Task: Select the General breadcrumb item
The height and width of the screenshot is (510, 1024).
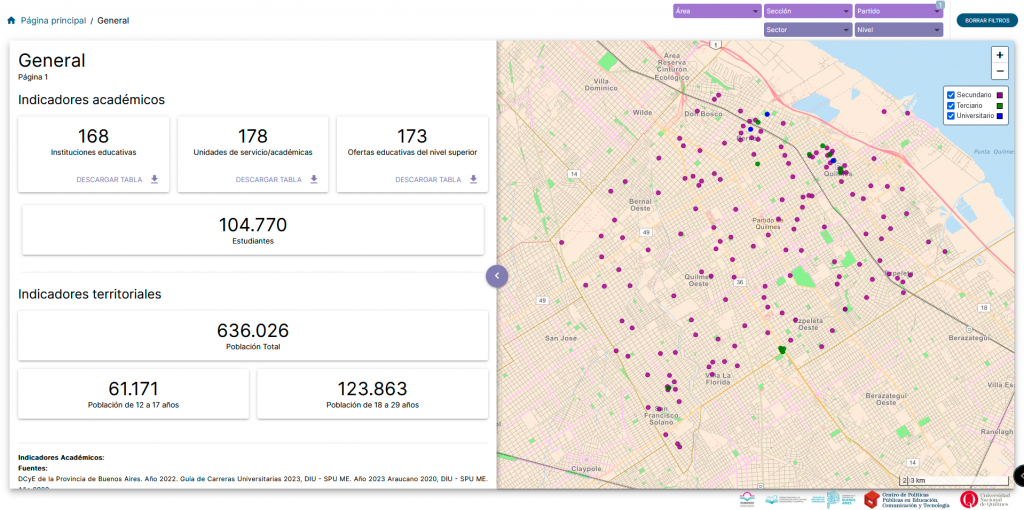Action: coord(113,20)
